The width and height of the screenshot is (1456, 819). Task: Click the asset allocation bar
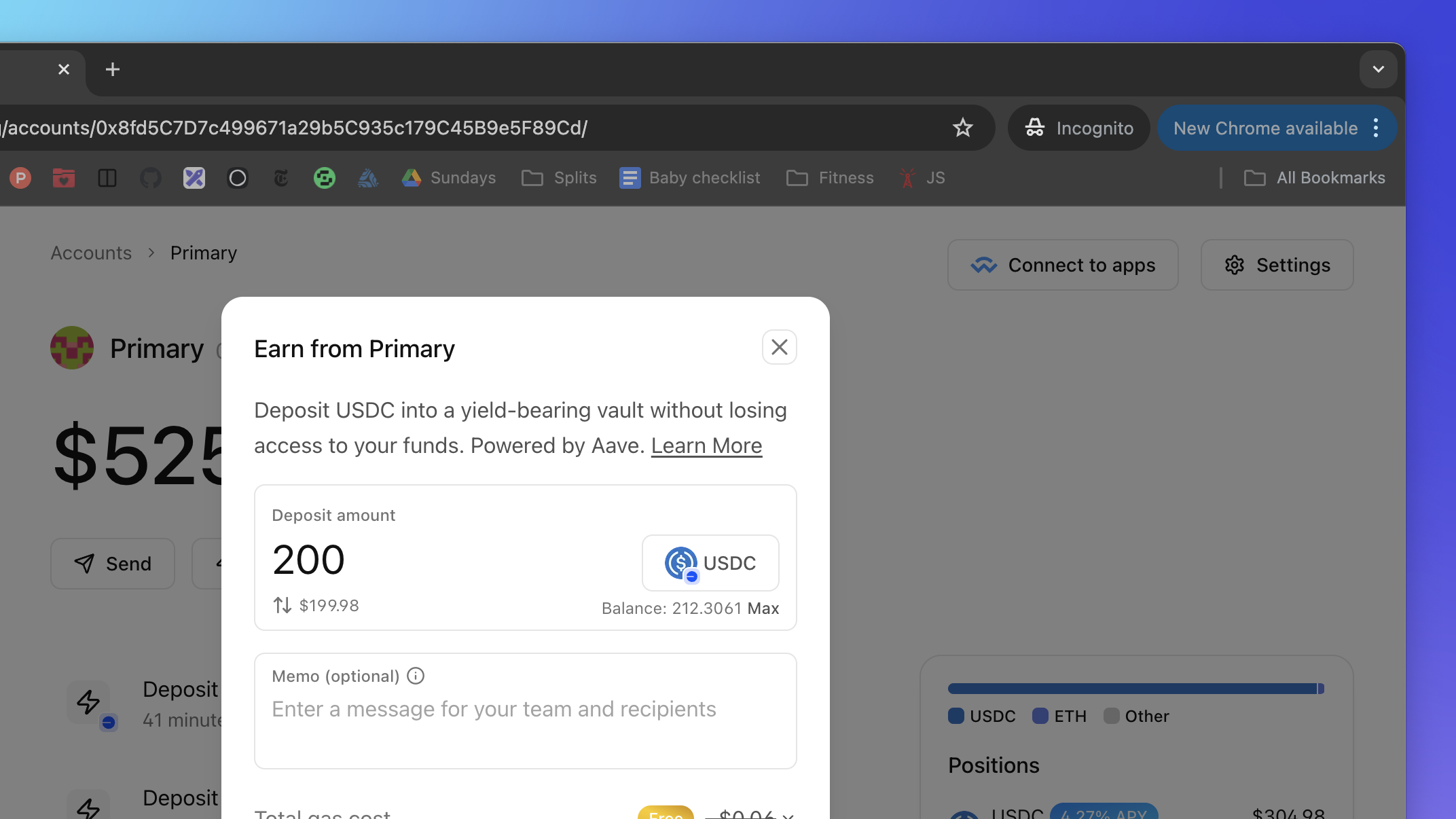point(1135,689)
